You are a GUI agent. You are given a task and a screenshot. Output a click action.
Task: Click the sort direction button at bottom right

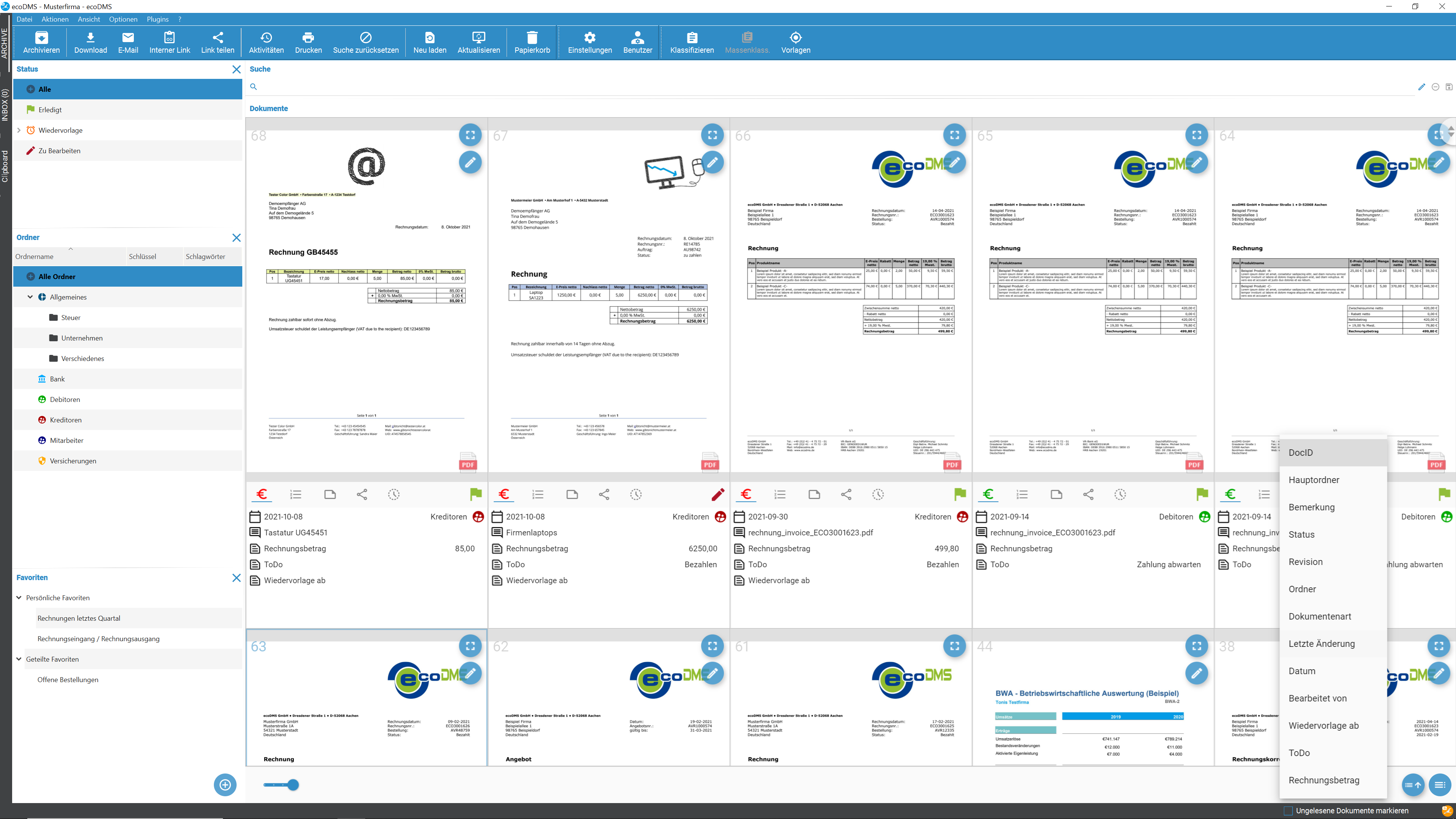1413,784
